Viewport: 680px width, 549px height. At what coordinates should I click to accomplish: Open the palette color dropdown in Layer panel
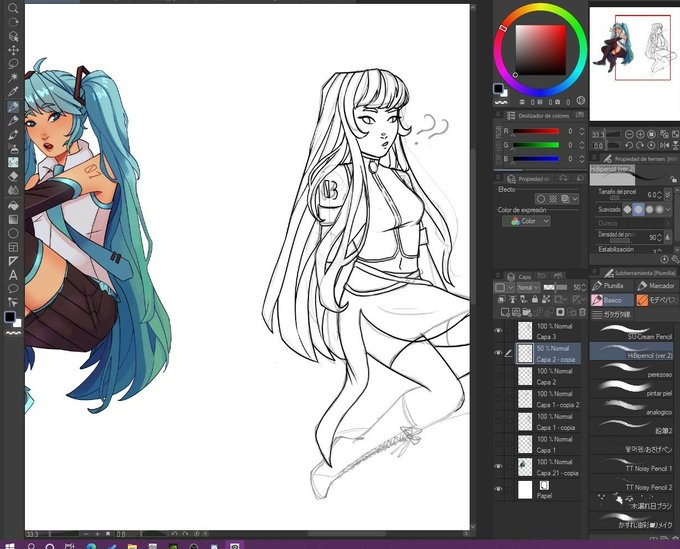tap(504, 288)
